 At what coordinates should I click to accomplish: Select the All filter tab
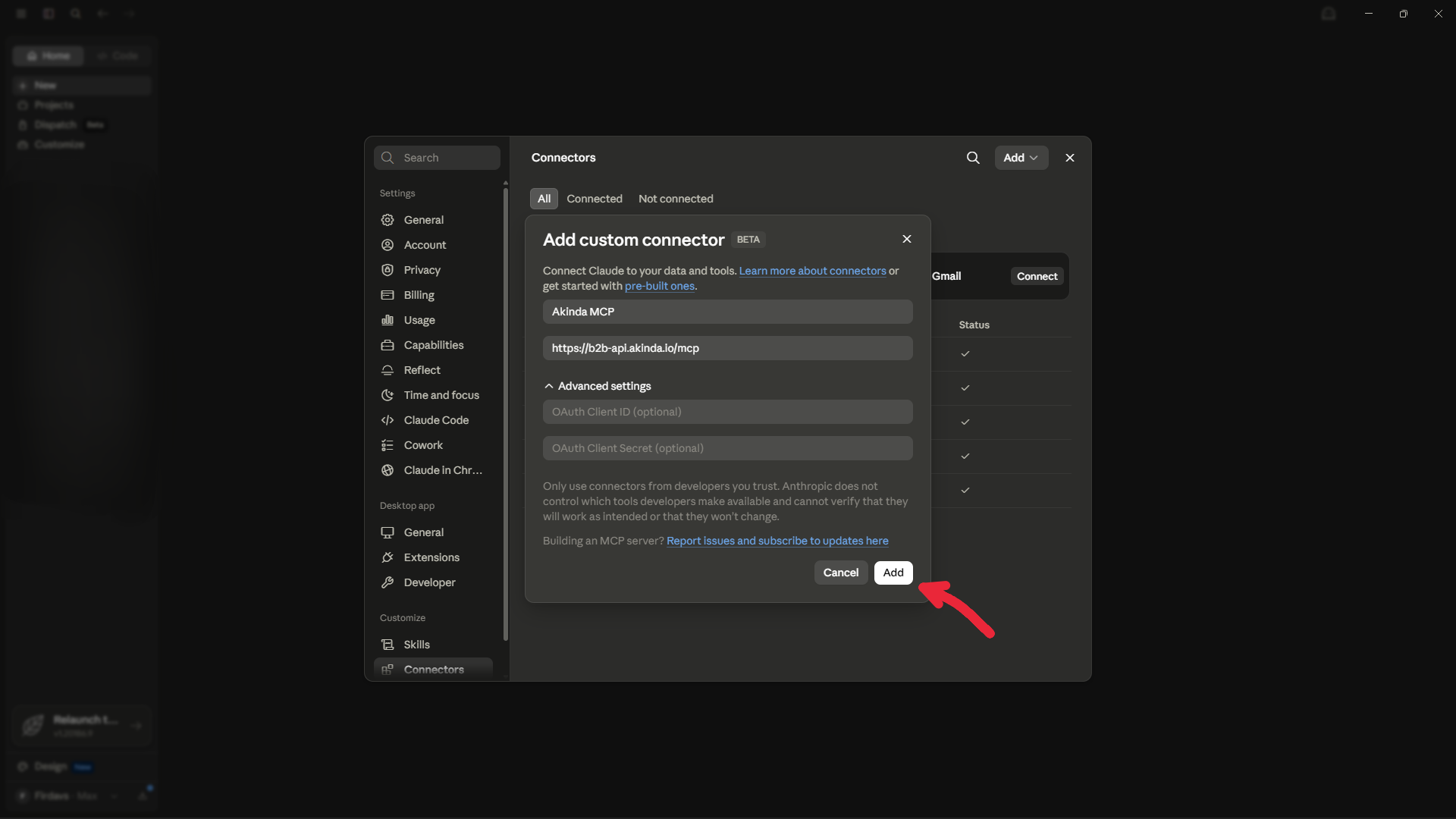point(544,199)
